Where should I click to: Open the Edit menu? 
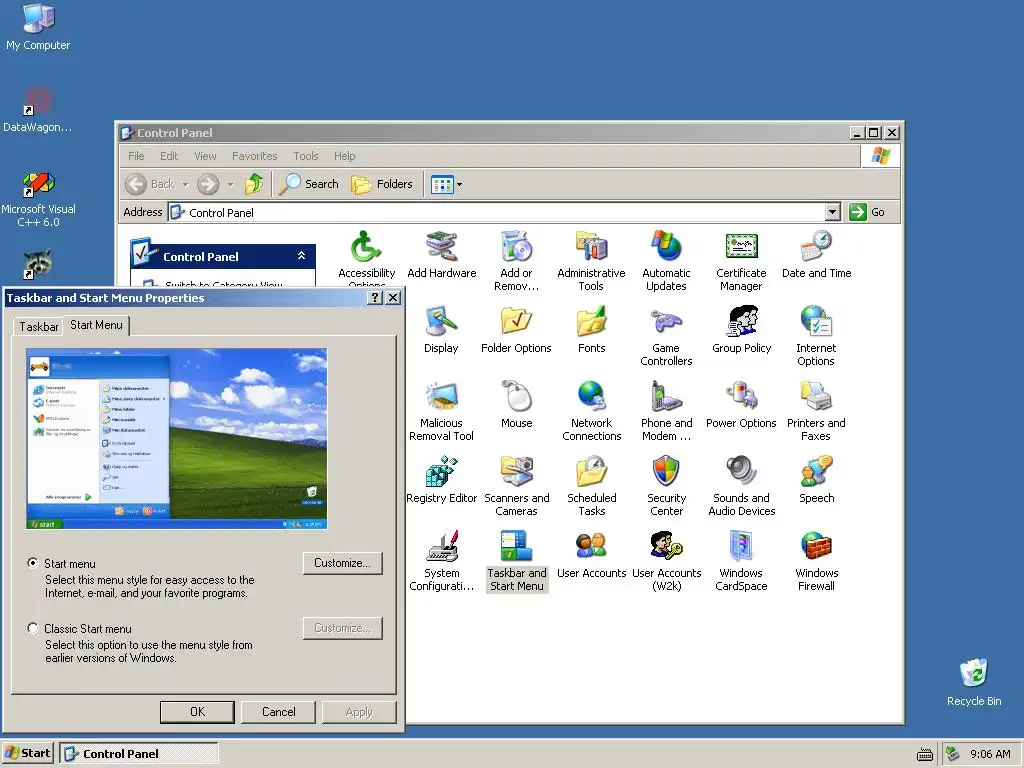click(x=169, y=156)
